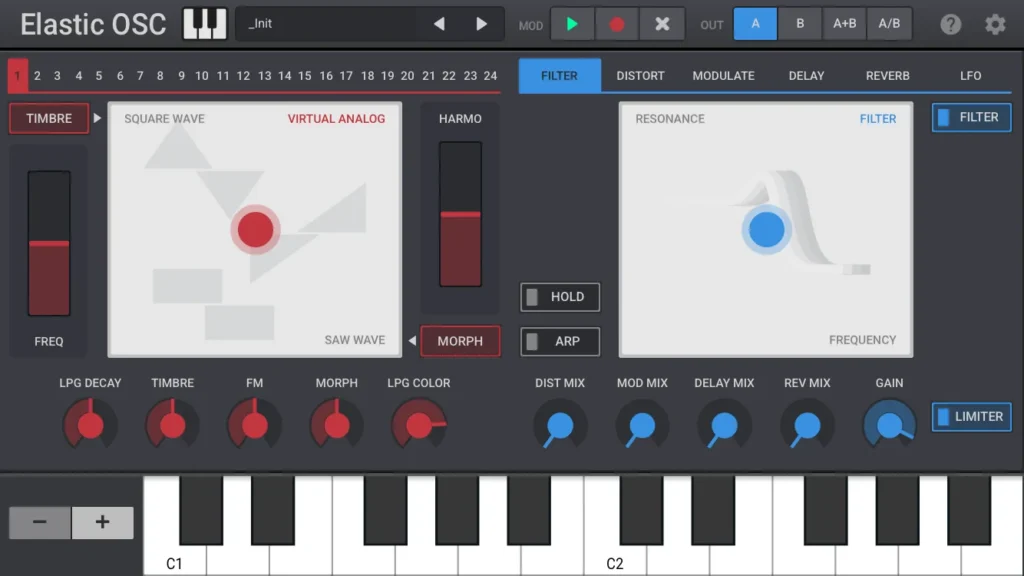
Task: Switch to the DISTORT tab
Action: (640, 76)
